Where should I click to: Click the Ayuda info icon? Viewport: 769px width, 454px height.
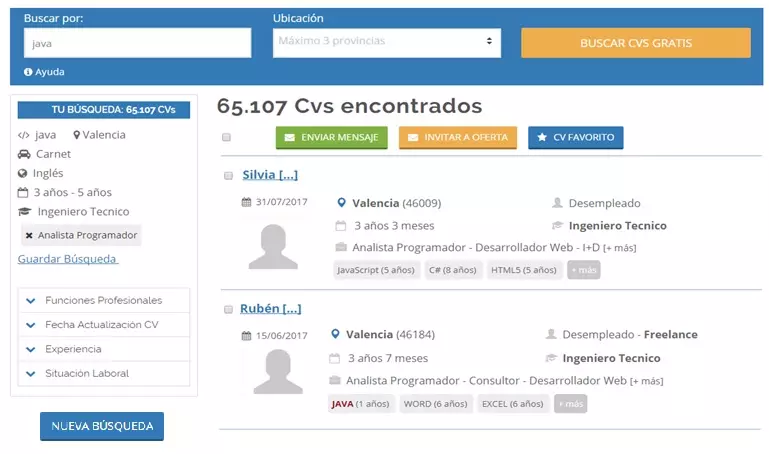coord(28,72)
